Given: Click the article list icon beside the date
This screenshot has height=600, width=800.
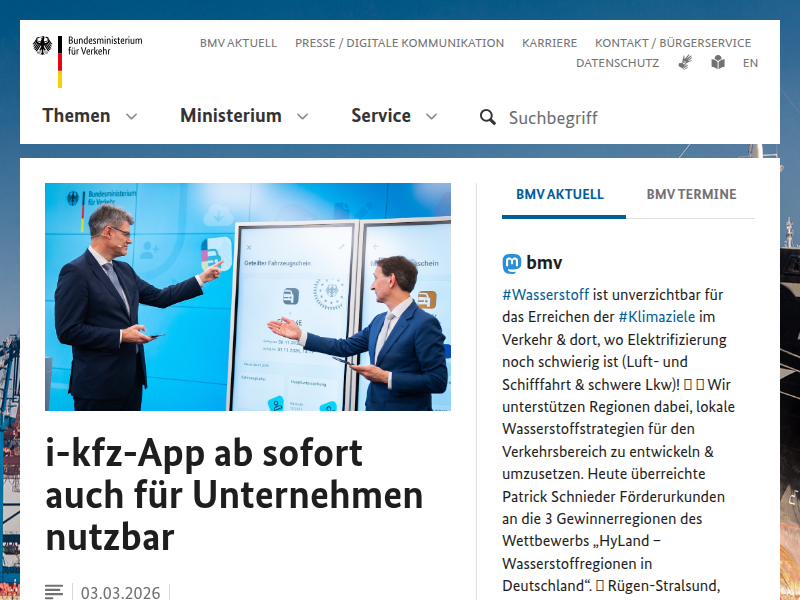Looking at the screenshot, I should (x=54, y=593).
